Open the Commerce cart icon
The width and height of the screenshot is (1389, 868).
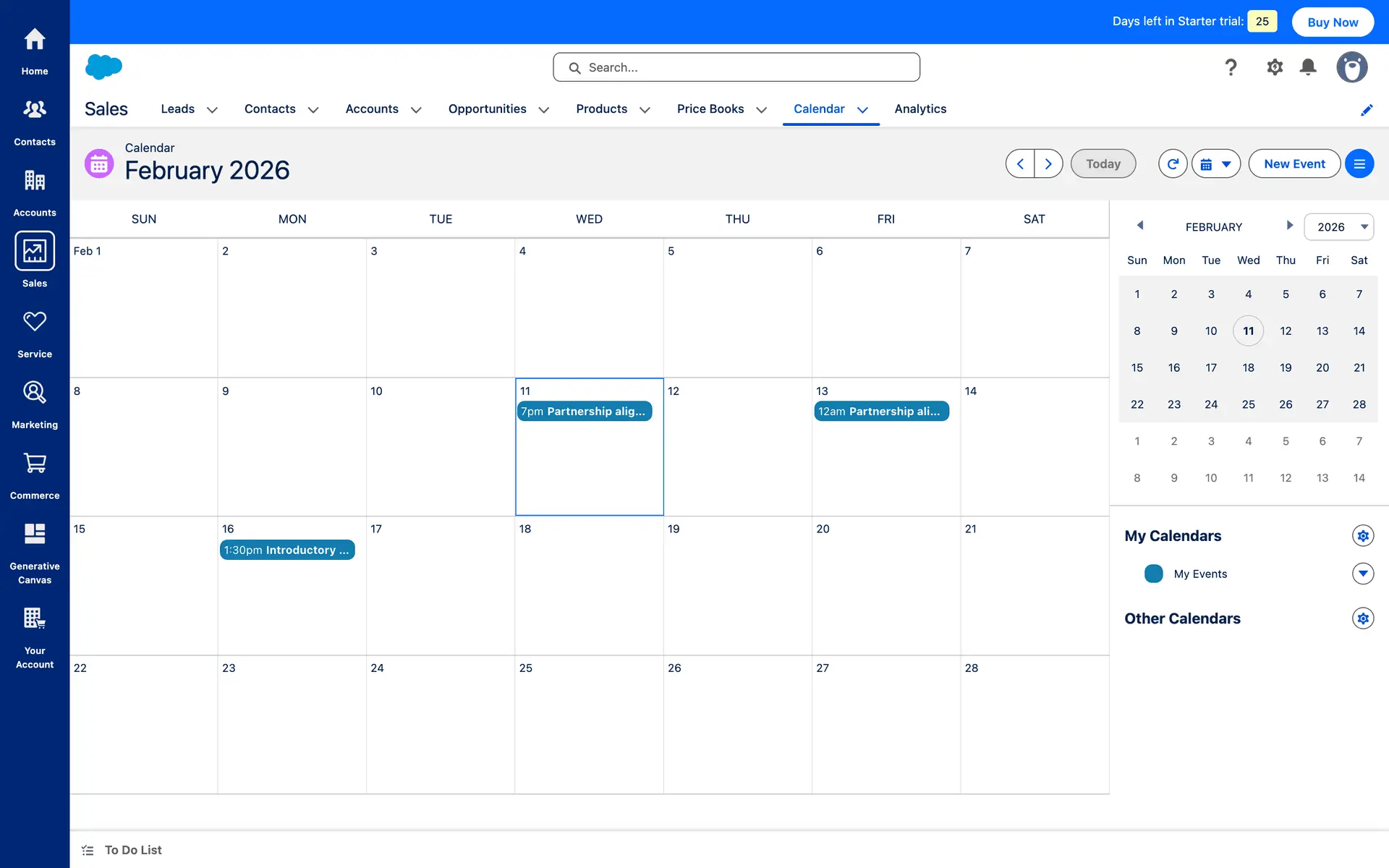click(35, 464)
